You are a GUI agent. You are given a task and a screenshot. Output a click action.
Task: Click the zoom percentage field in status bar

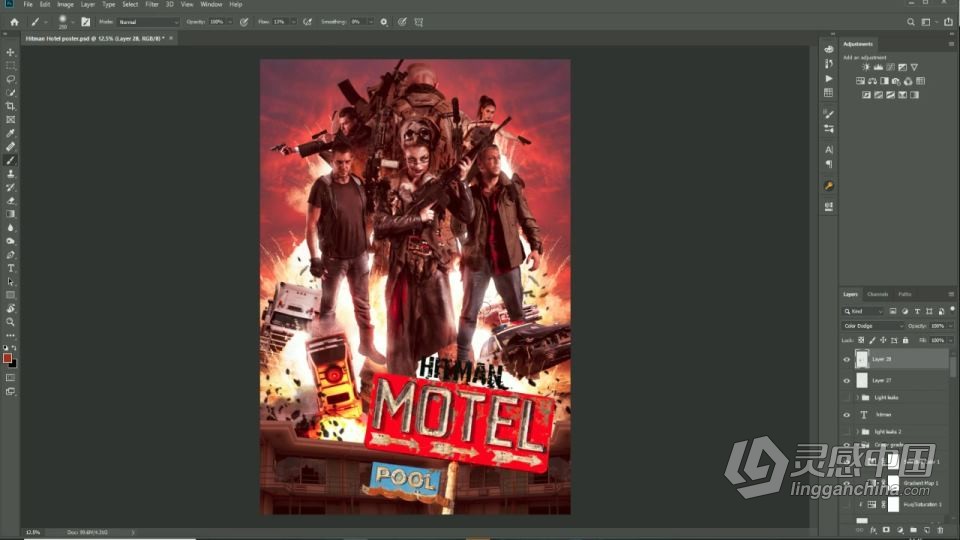pos(34,533)
